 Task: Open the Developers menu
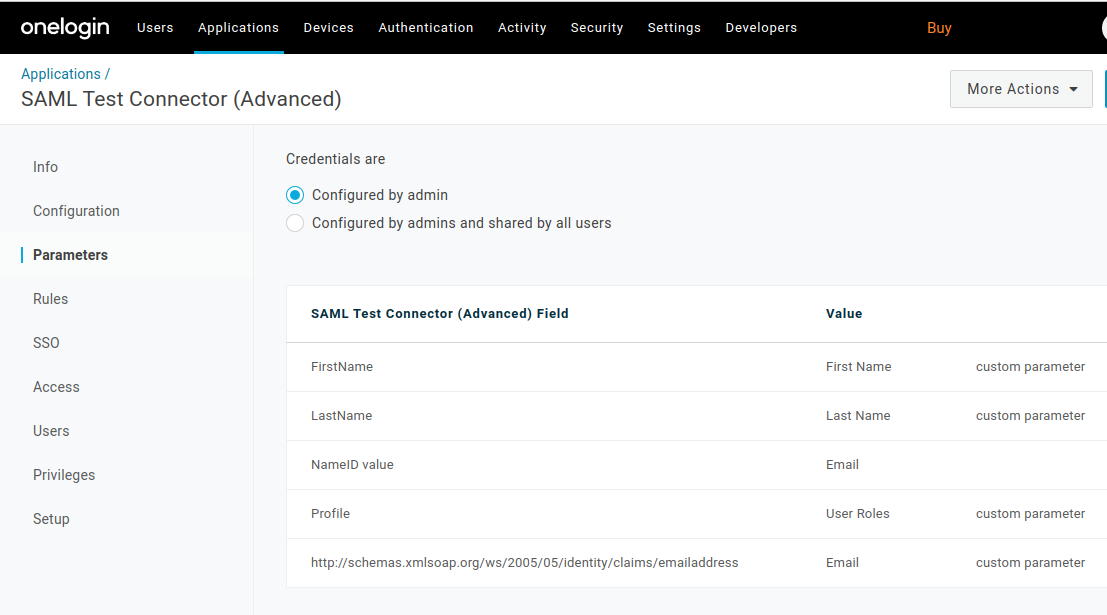tap(761, 28)
